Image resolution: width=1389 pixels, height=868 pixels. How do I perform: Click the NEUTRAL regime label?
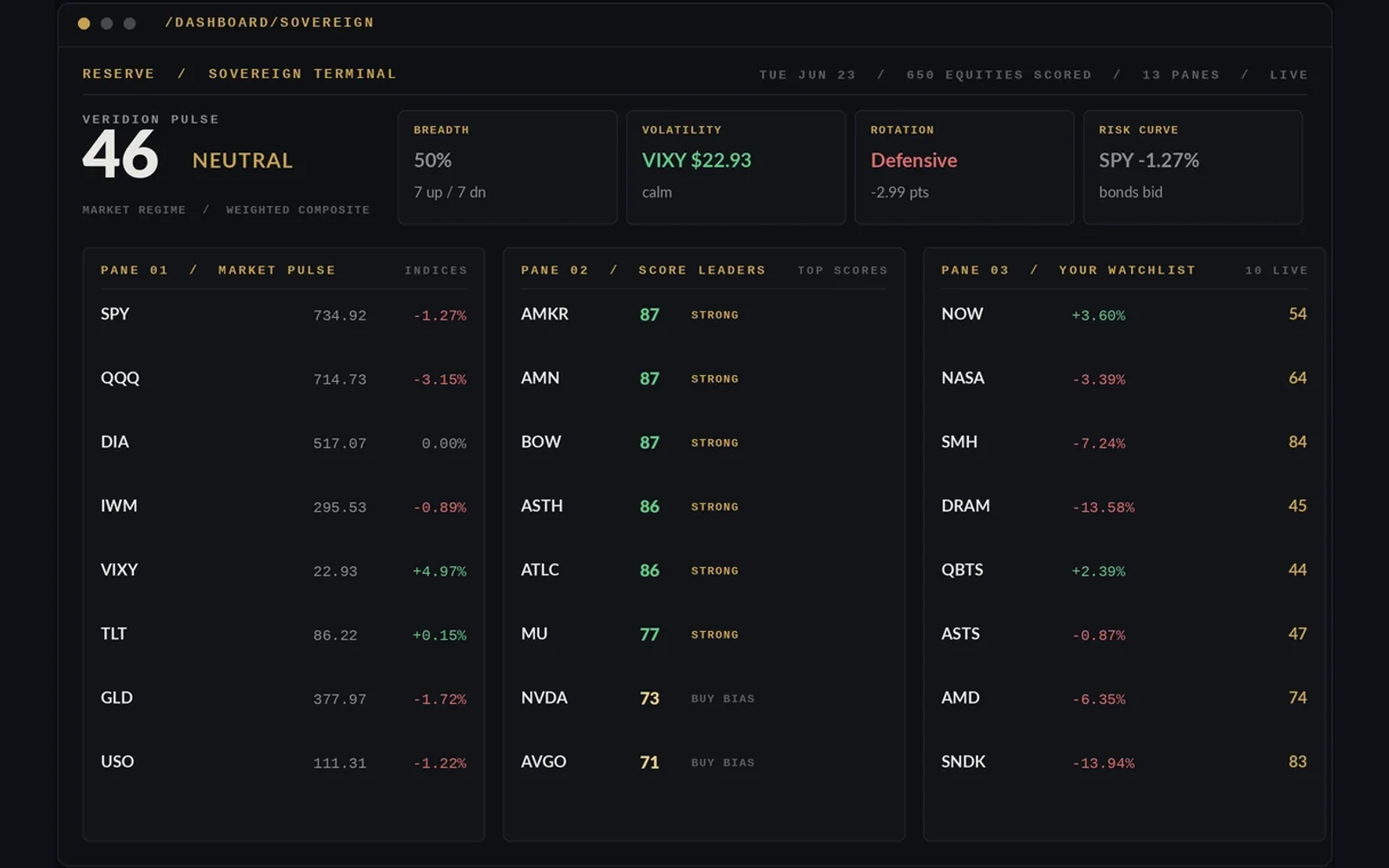tap(242, 161)
